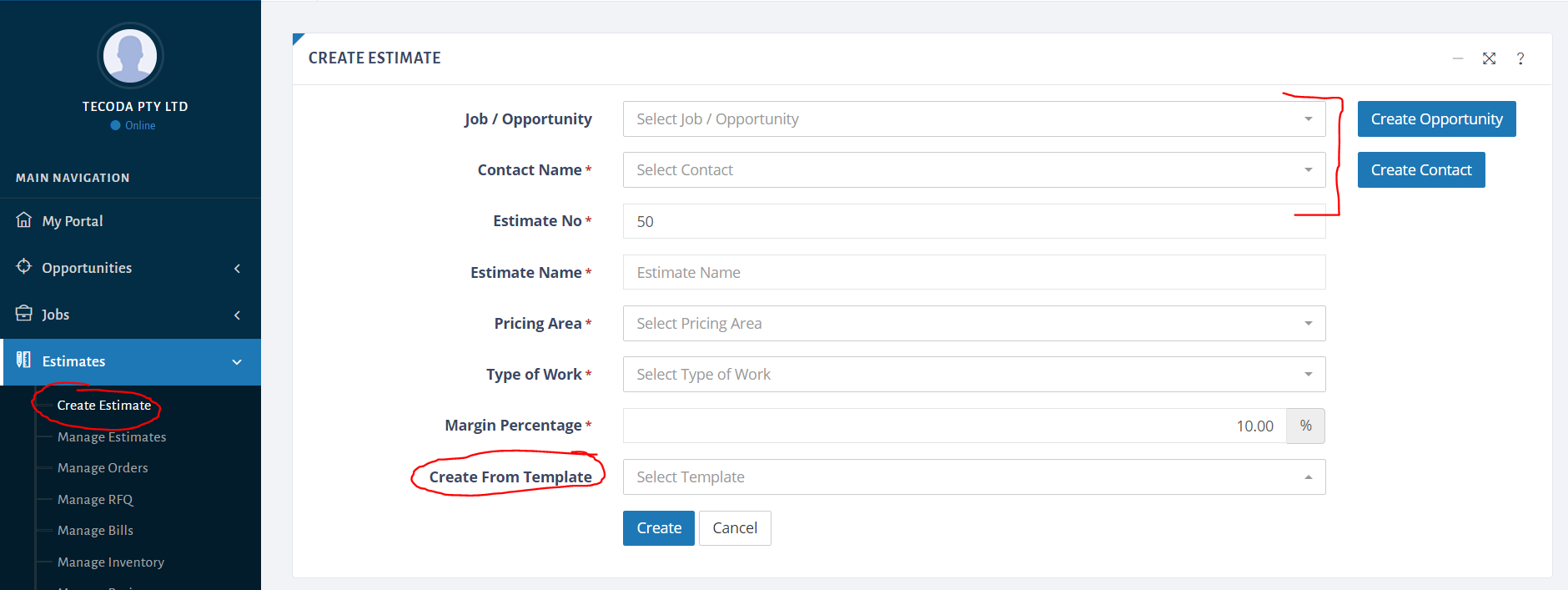Click the My Portal home icon
The image size is (1568, 590).
tap(24, 220)
